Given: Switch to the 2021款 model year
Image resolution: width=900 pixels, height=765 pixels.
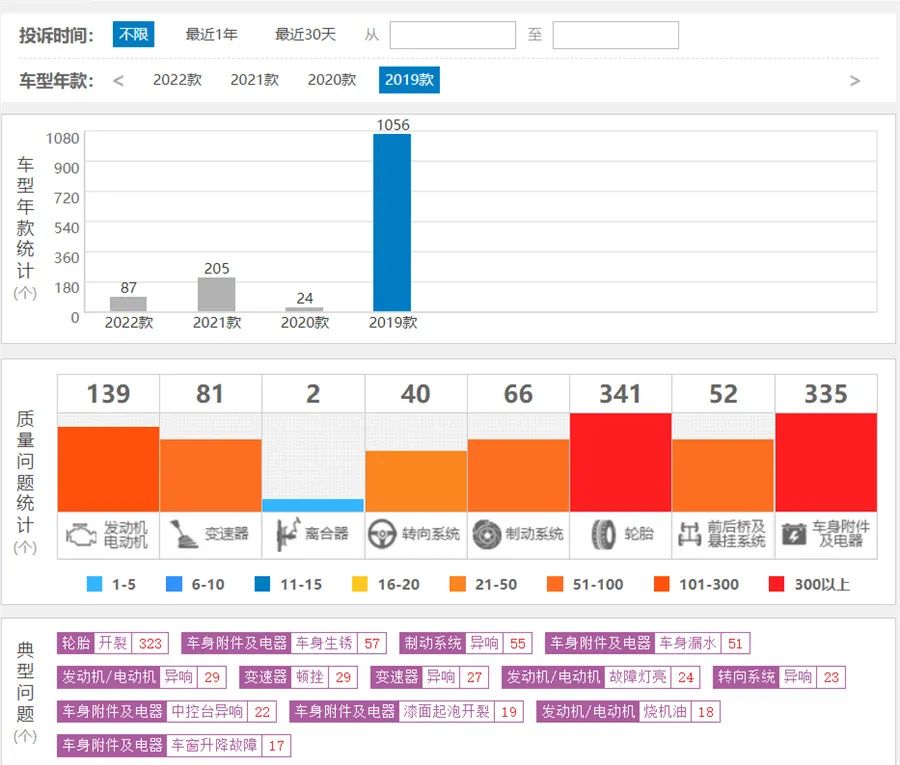Looking at the screenshot, I should pos(254,80).
